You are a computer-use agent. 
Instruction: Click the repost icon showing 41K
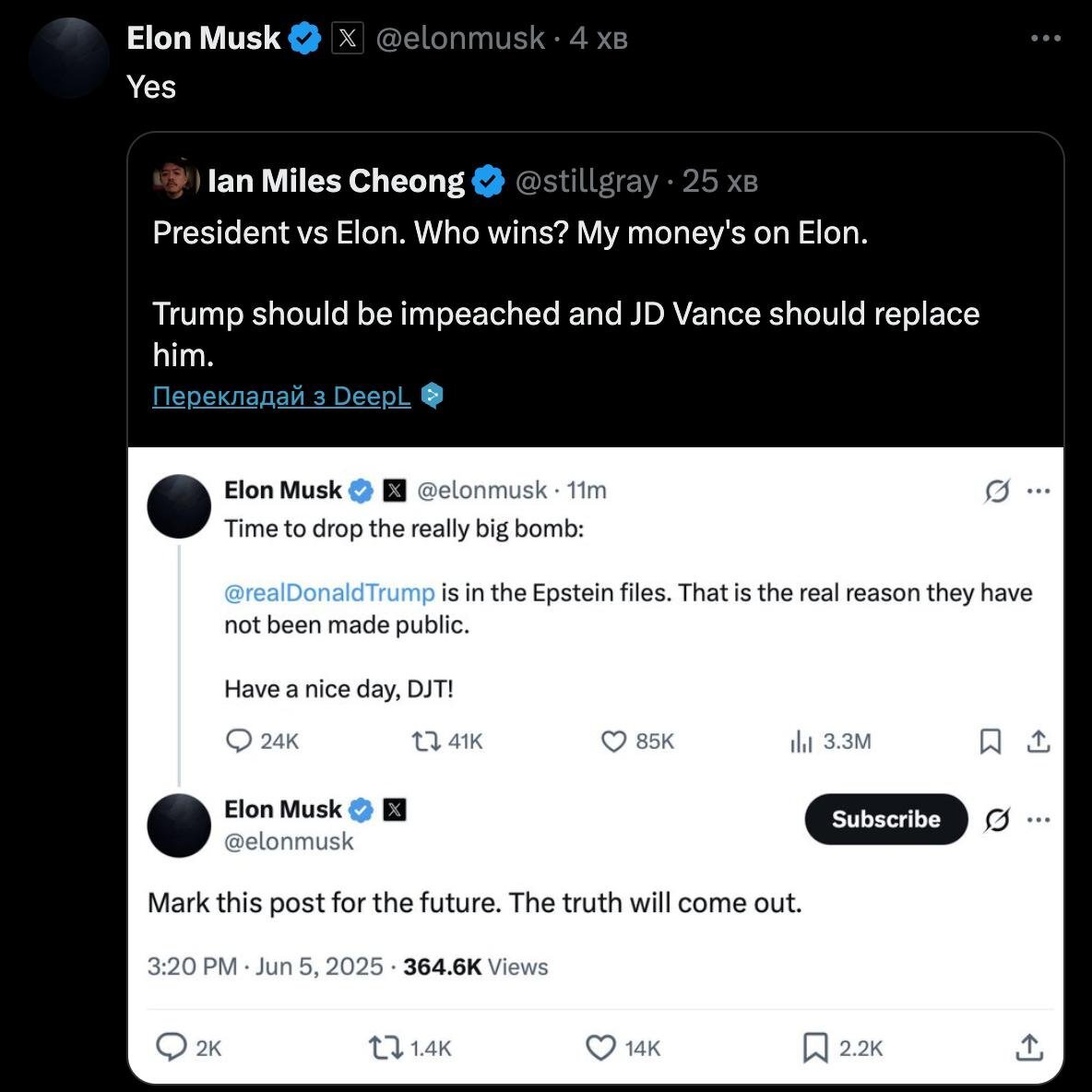coord(425,742)
